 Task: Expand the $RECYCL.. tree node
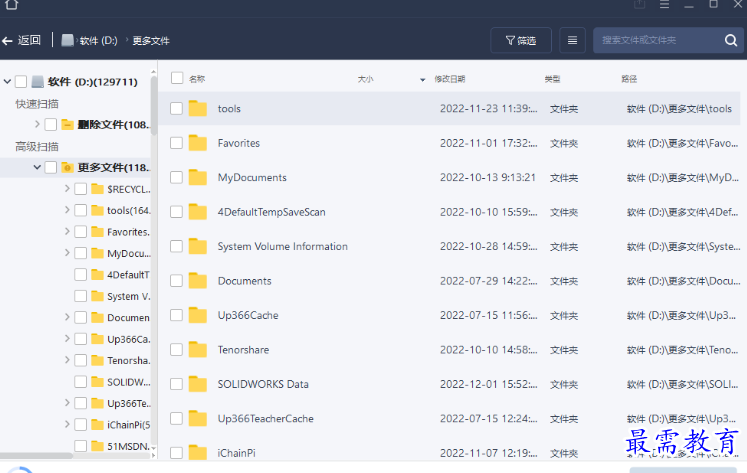[x=67, y=189]
